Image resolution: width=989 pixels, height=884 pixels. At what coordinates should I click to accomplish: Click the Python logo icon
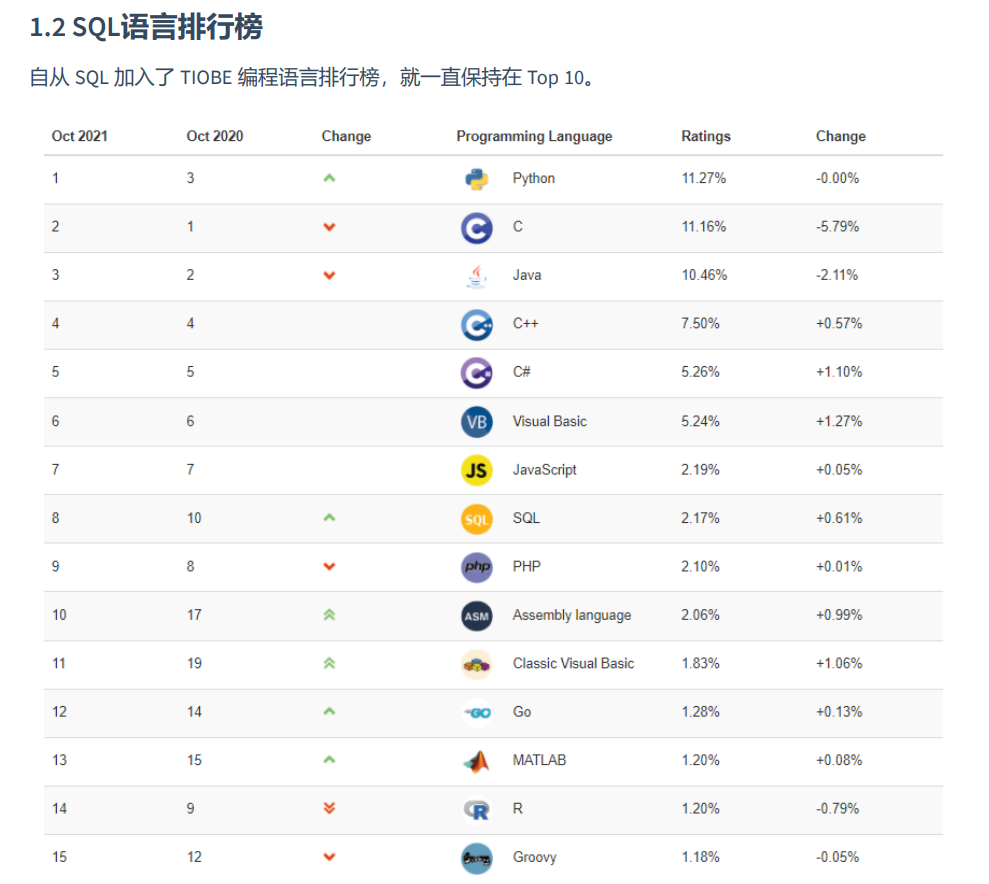pos(477,179)
